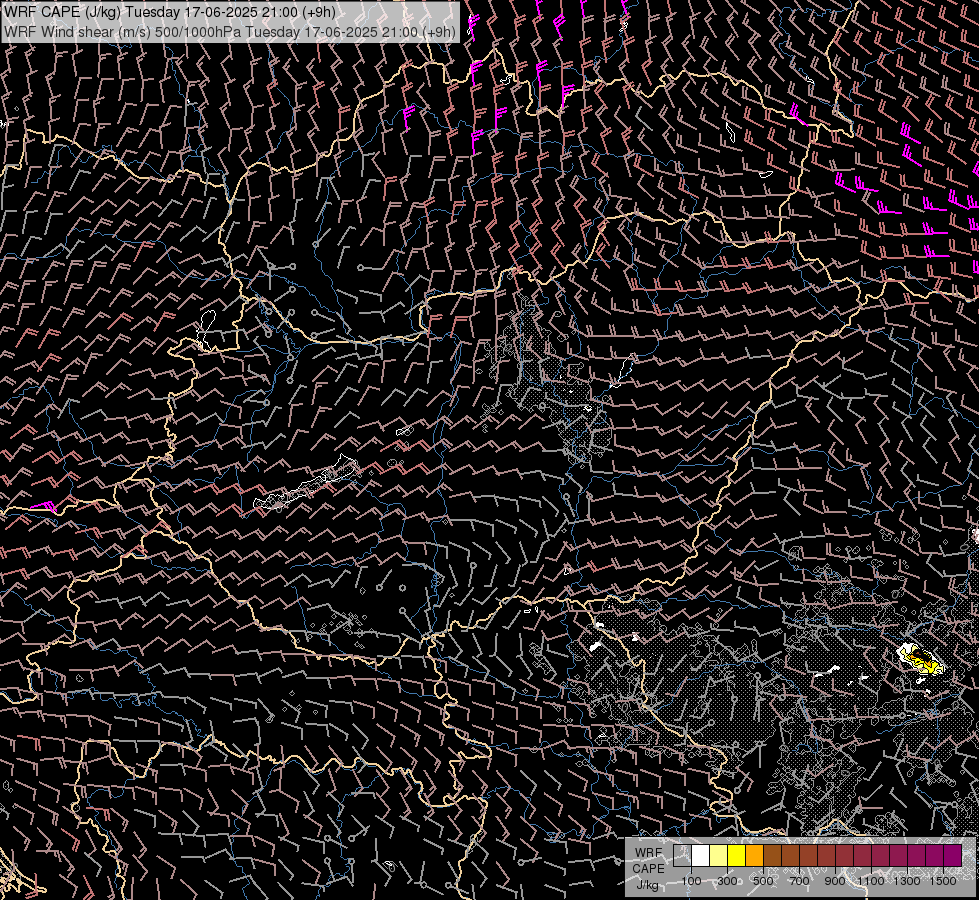This screenshot has width=979, height=900.
Task: Click the '300' legend value
Action: point(727,881)
